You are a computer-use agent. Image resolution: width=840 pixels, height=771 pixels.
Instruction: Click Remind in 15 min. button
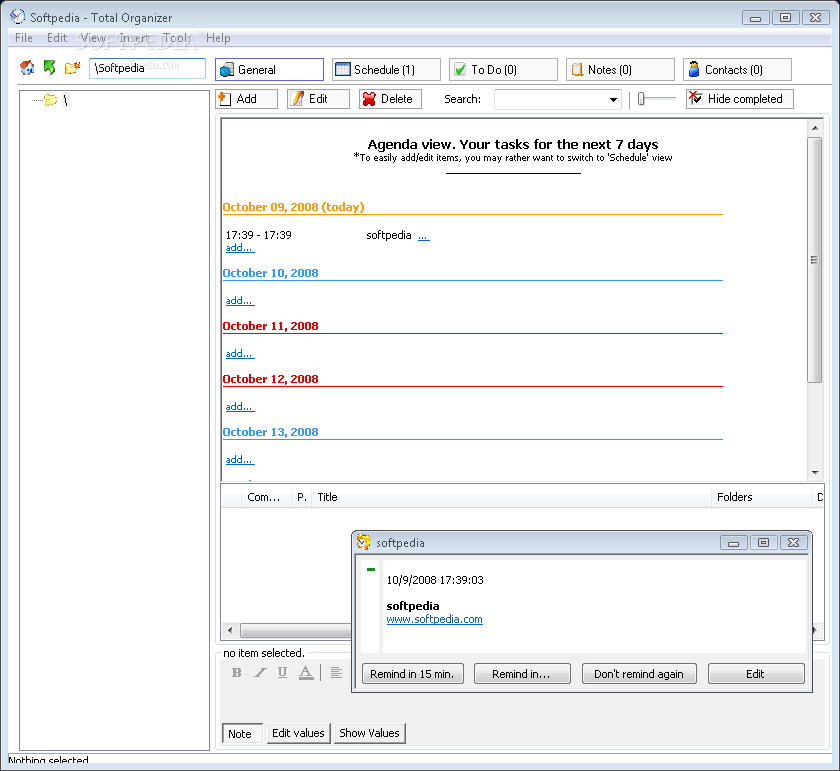[x=412, y=674]
